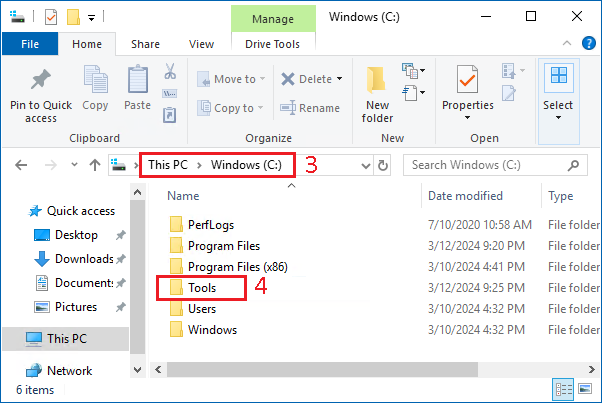The image size is (602, 403).
Task: Click the Back navigation arrow
Action: pyautogui.click(x=21, y=165)
